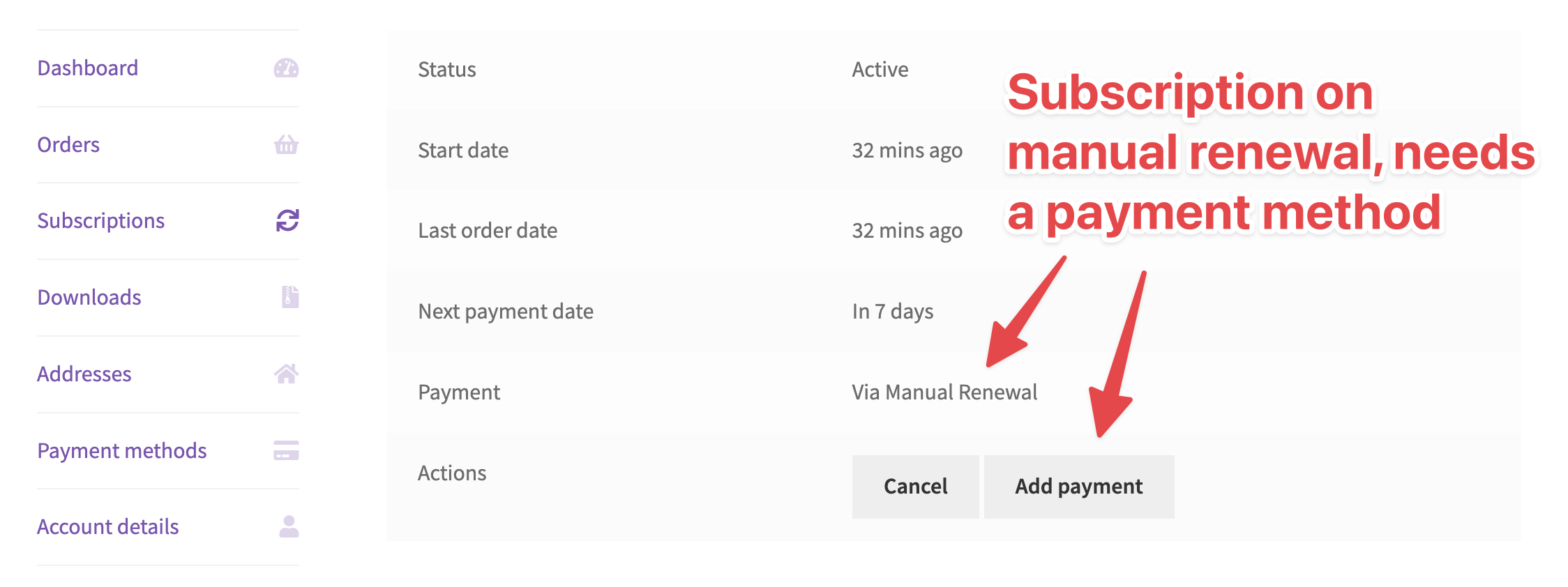Open the Dashboard menu link
1568x587 pixels.
click(88, 68)
